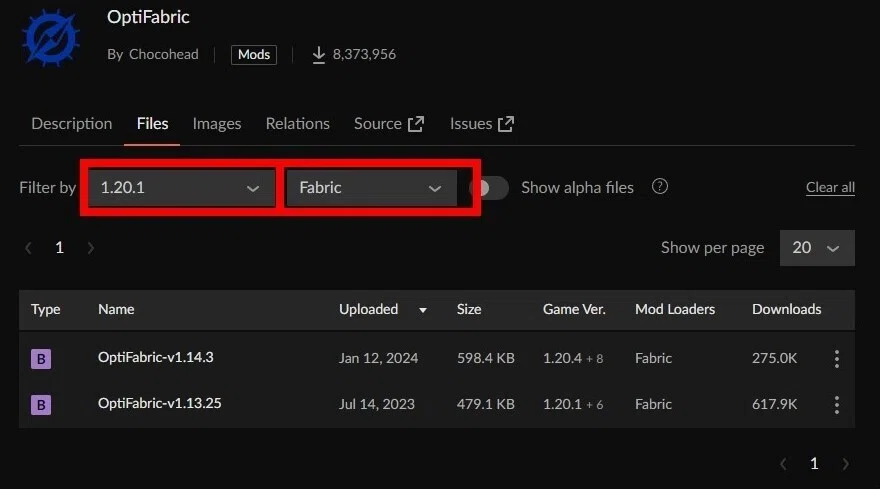Open options menu for OptiFabric-v1.14.3
The width and height of the screenshot is (880, 489).
(837, 359)
